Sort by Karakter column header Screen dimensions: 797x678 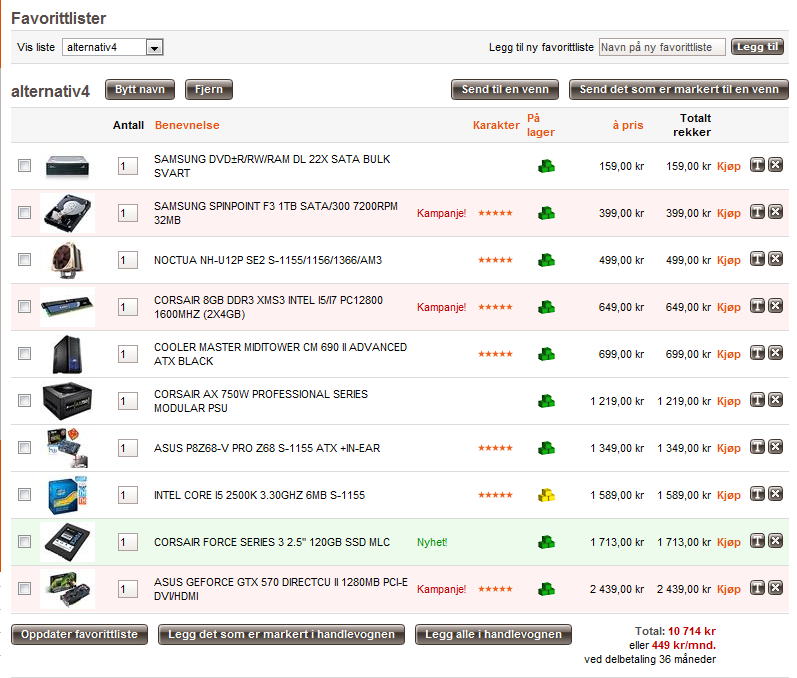point(496,125)
